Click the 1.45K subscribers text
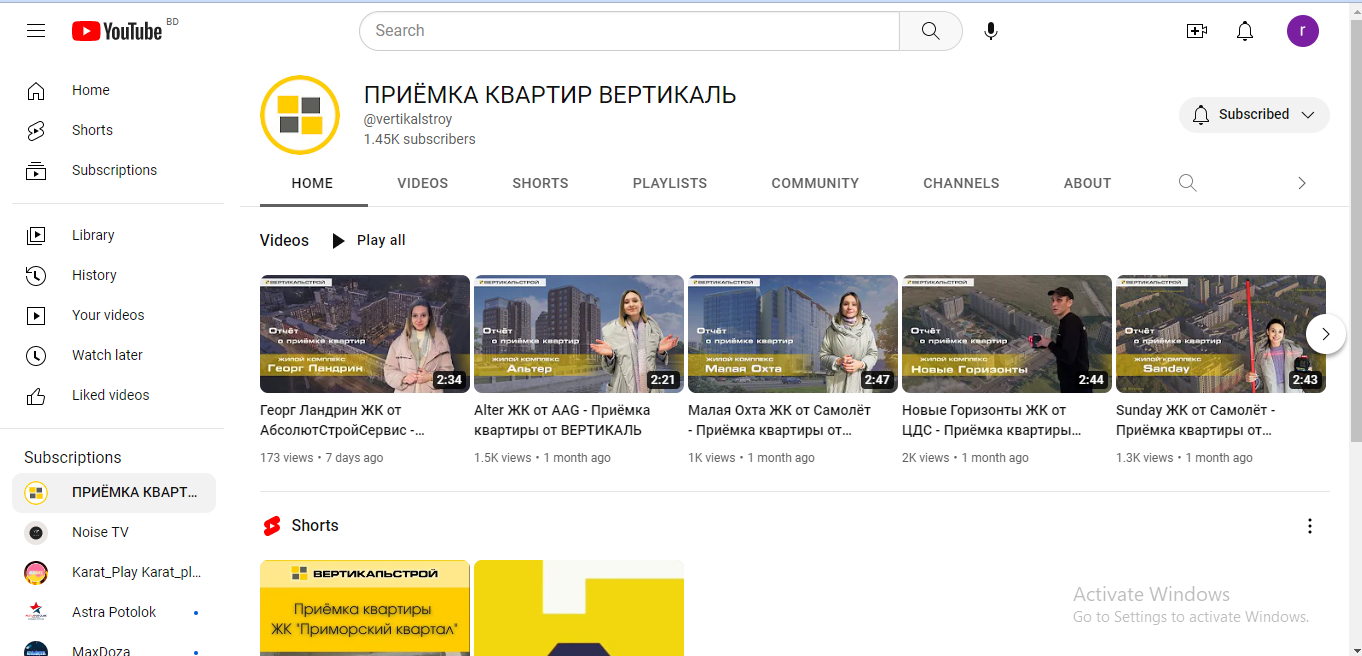This screenshot has height=656, width=1362. pos(420,140)
